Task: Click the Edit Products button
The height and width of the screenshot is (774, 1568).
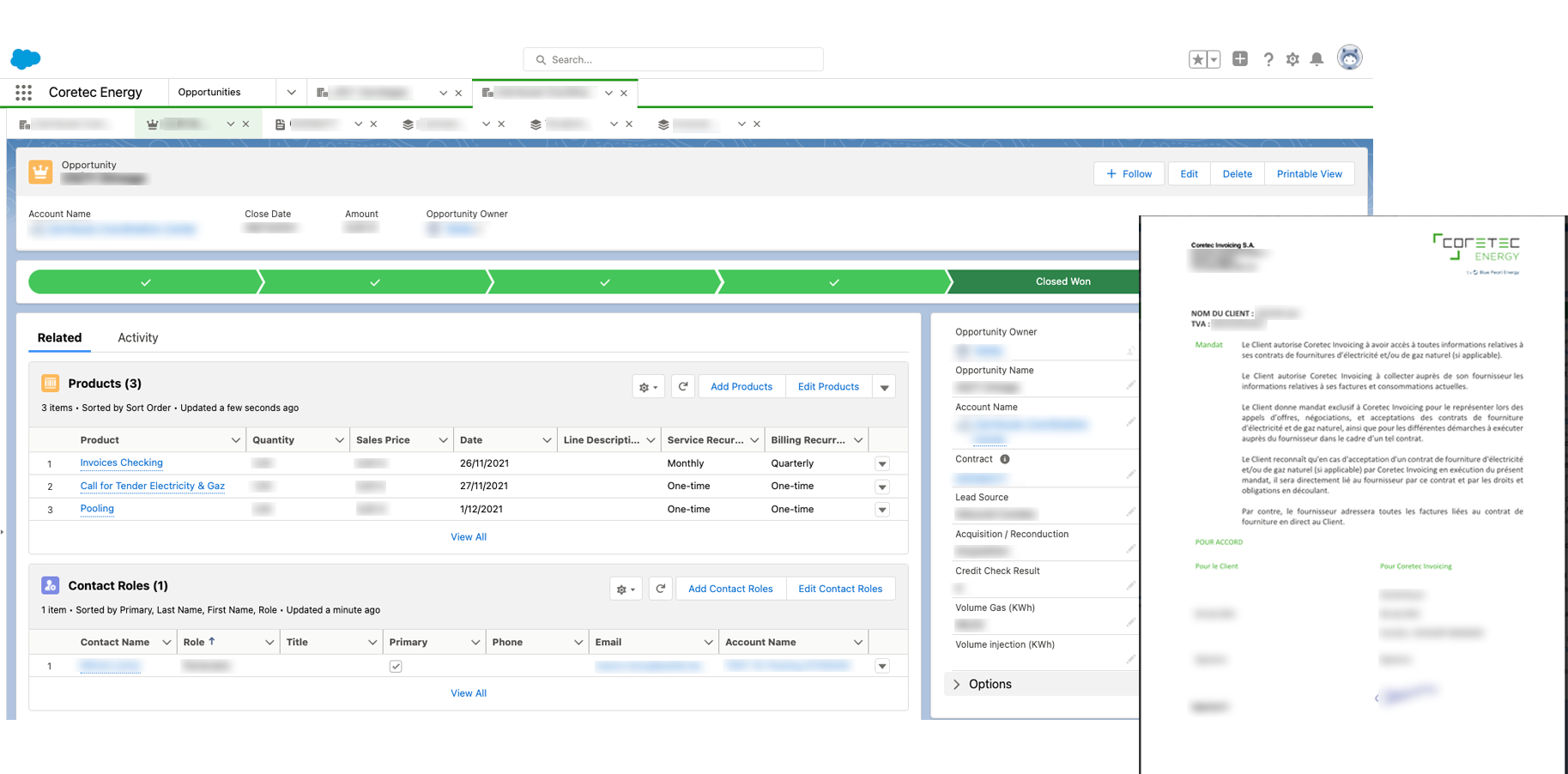Action: (x=827, y=387)
